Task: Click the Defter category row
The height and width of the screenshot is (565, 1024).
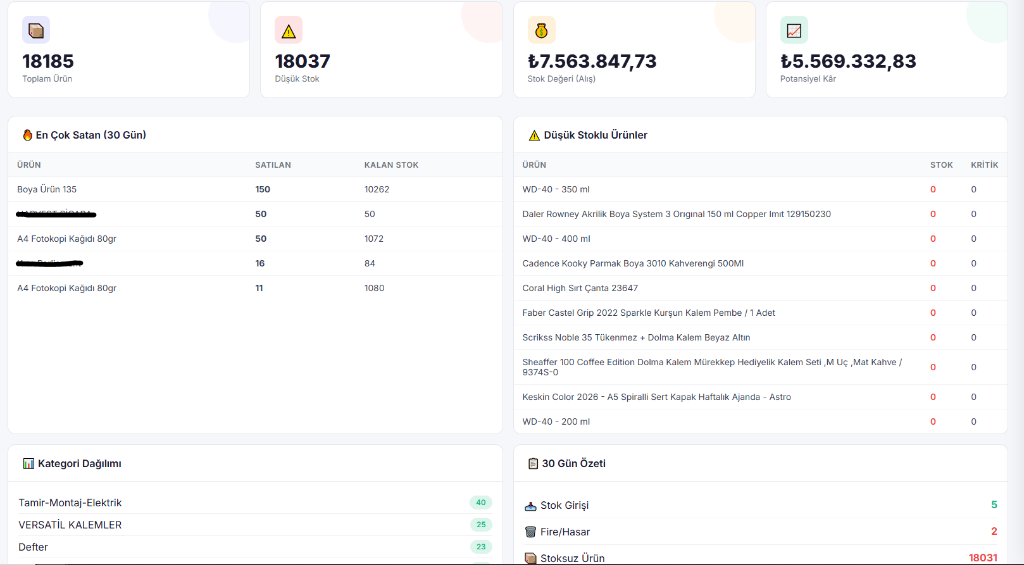Action: click(x=255, y=547)
